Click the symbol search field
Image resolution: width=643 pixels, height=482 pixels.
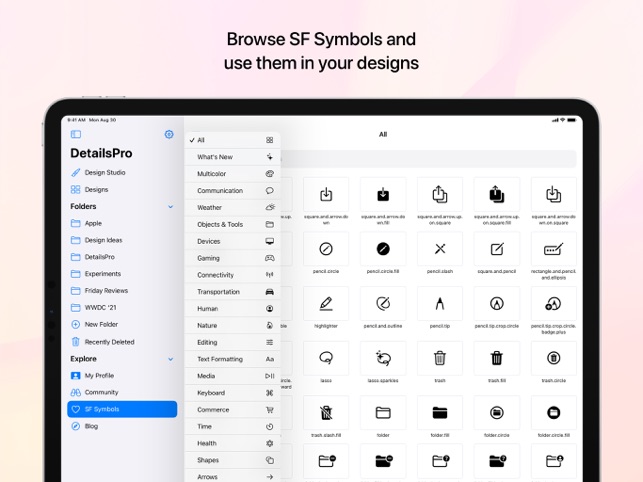(x=428, y=159)
